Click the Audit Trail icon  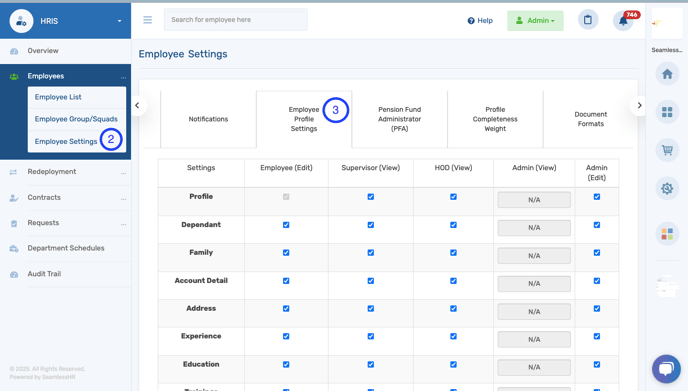point(14,275)
